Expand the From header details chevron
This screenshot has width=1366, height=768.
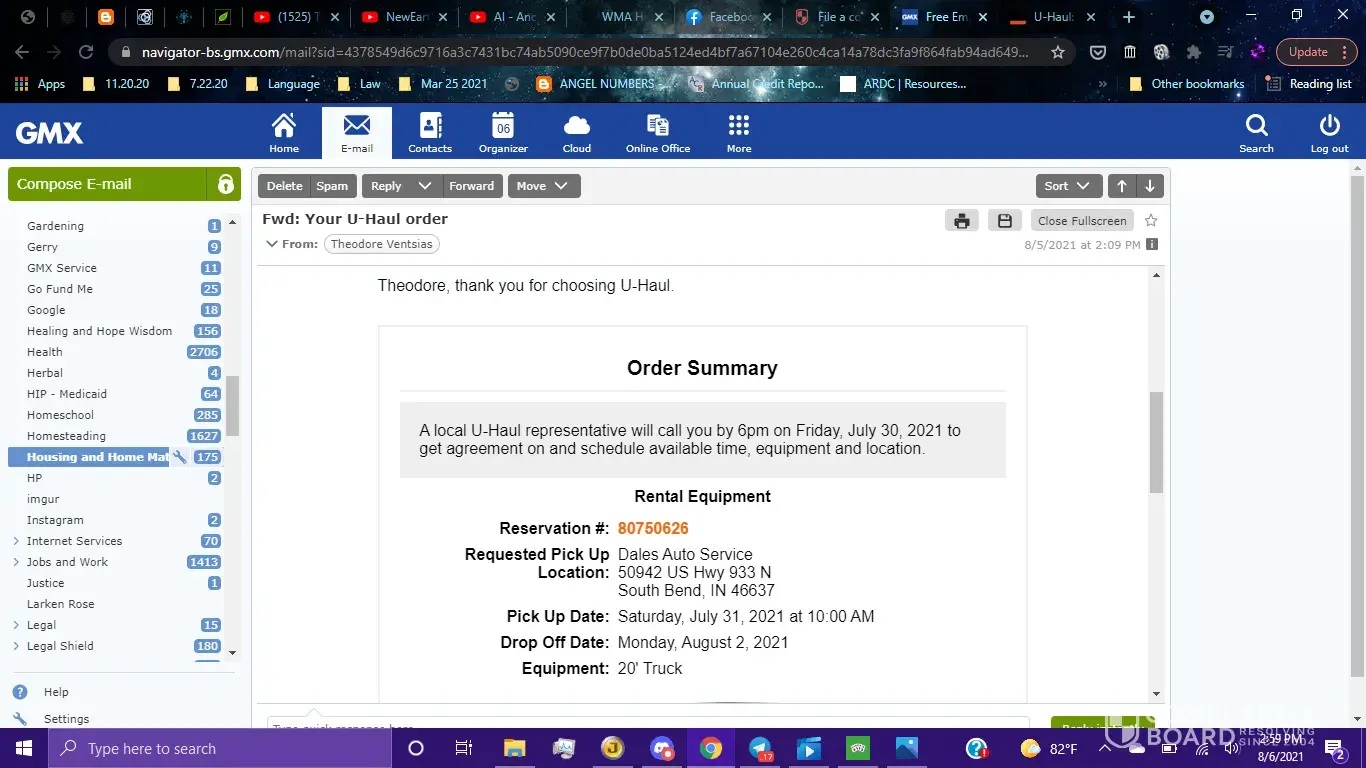[271, 244]
